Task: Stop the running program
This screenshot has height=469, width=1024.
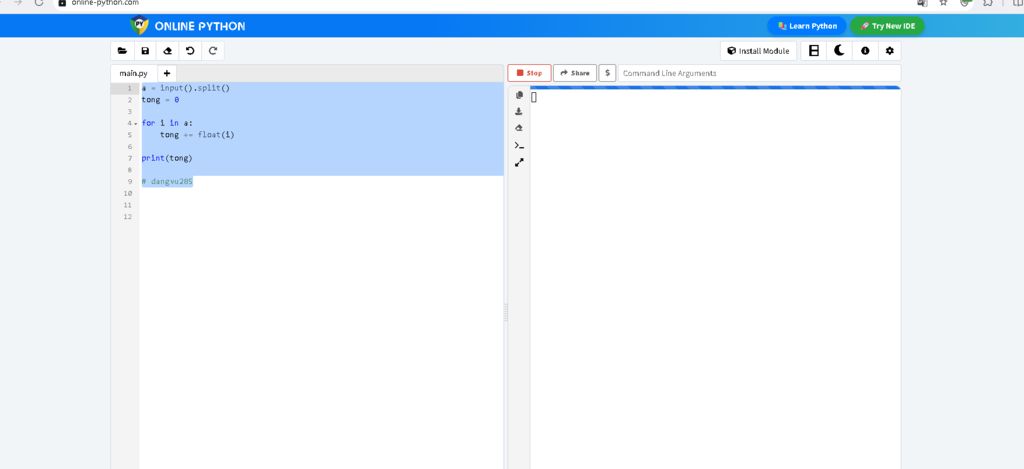Action: (529, 73)
